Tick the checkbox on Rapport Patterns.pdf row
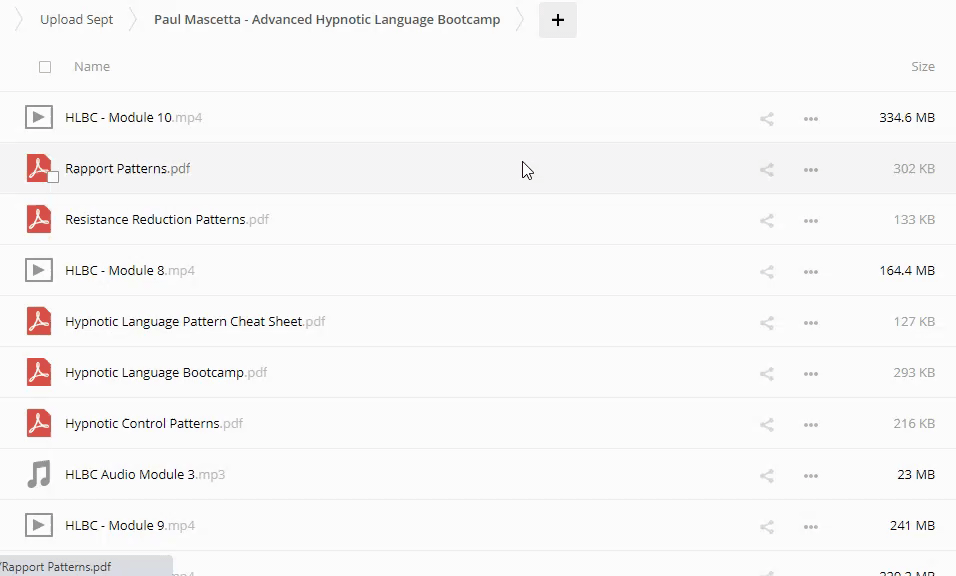The width and height of the screenshot is (956, 576). (54, 177)
